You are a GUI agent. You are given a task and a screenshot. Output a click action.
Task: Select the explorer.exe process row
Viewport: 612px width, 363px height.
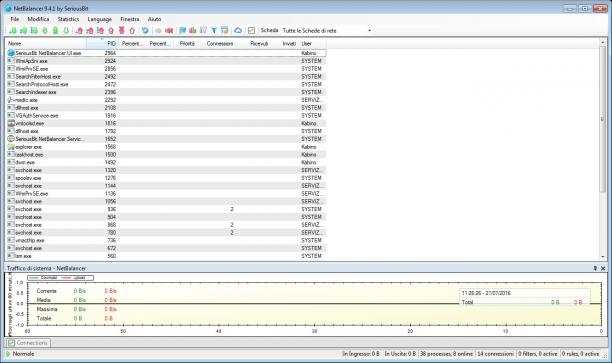pos(167,147)
